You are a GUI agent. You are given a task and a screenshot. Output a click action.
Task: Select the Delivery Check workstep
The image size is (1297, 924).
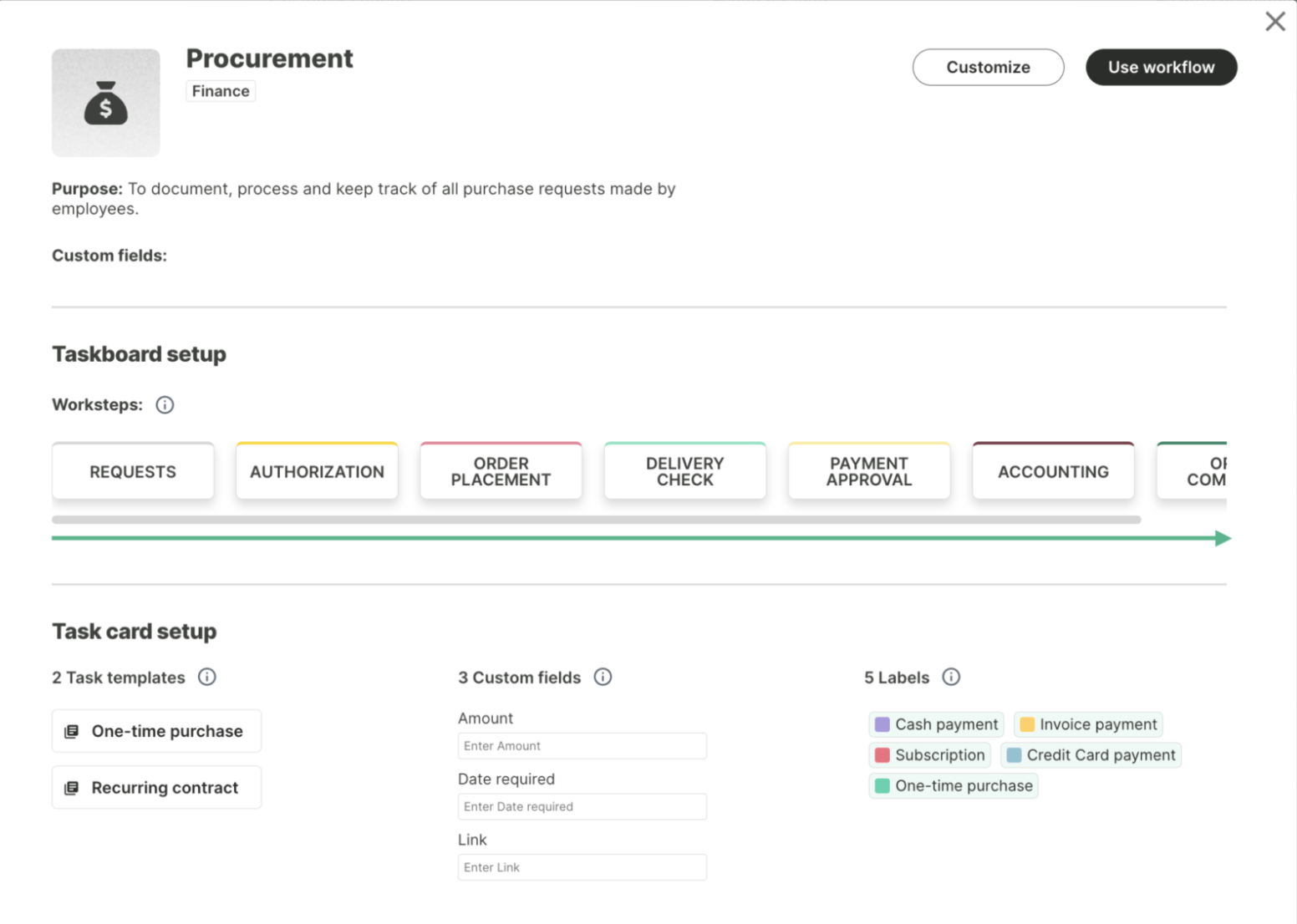[x=684, y=472]
